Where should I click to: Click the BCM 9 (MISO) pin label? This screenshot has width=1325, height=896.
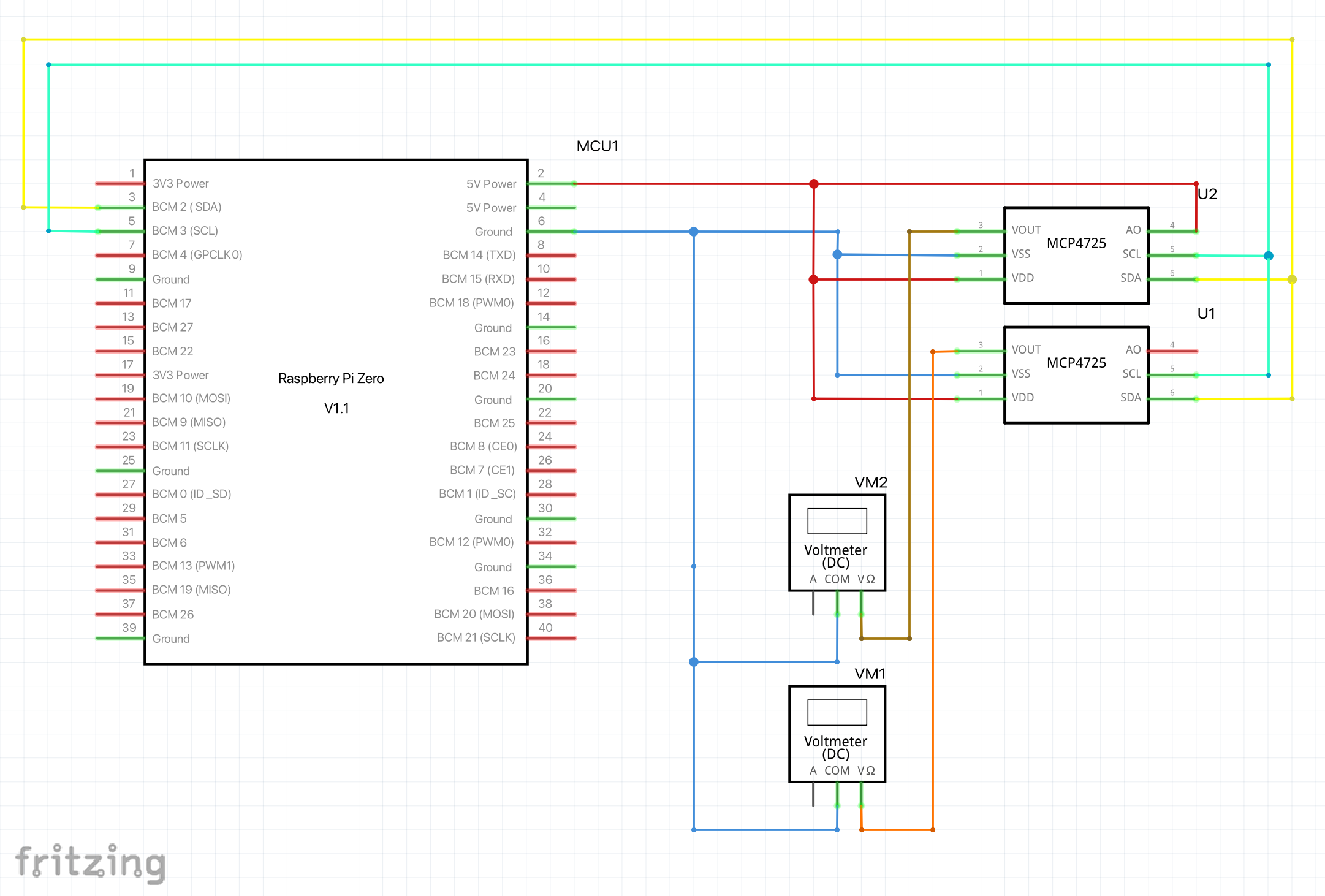tap(188, 422)
